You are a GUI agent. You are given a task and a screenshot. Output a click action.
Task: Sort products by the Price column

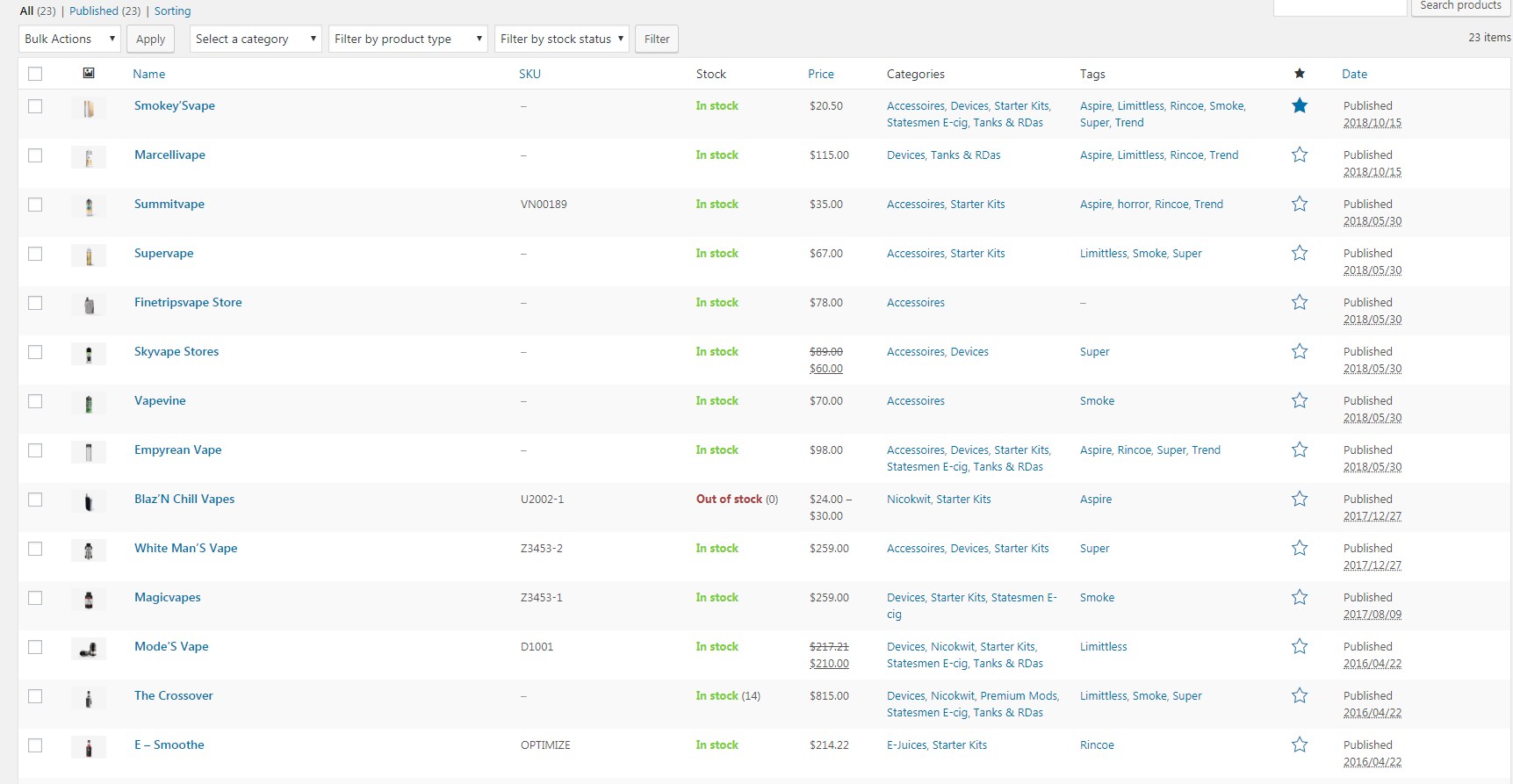[x=821, y=74]
